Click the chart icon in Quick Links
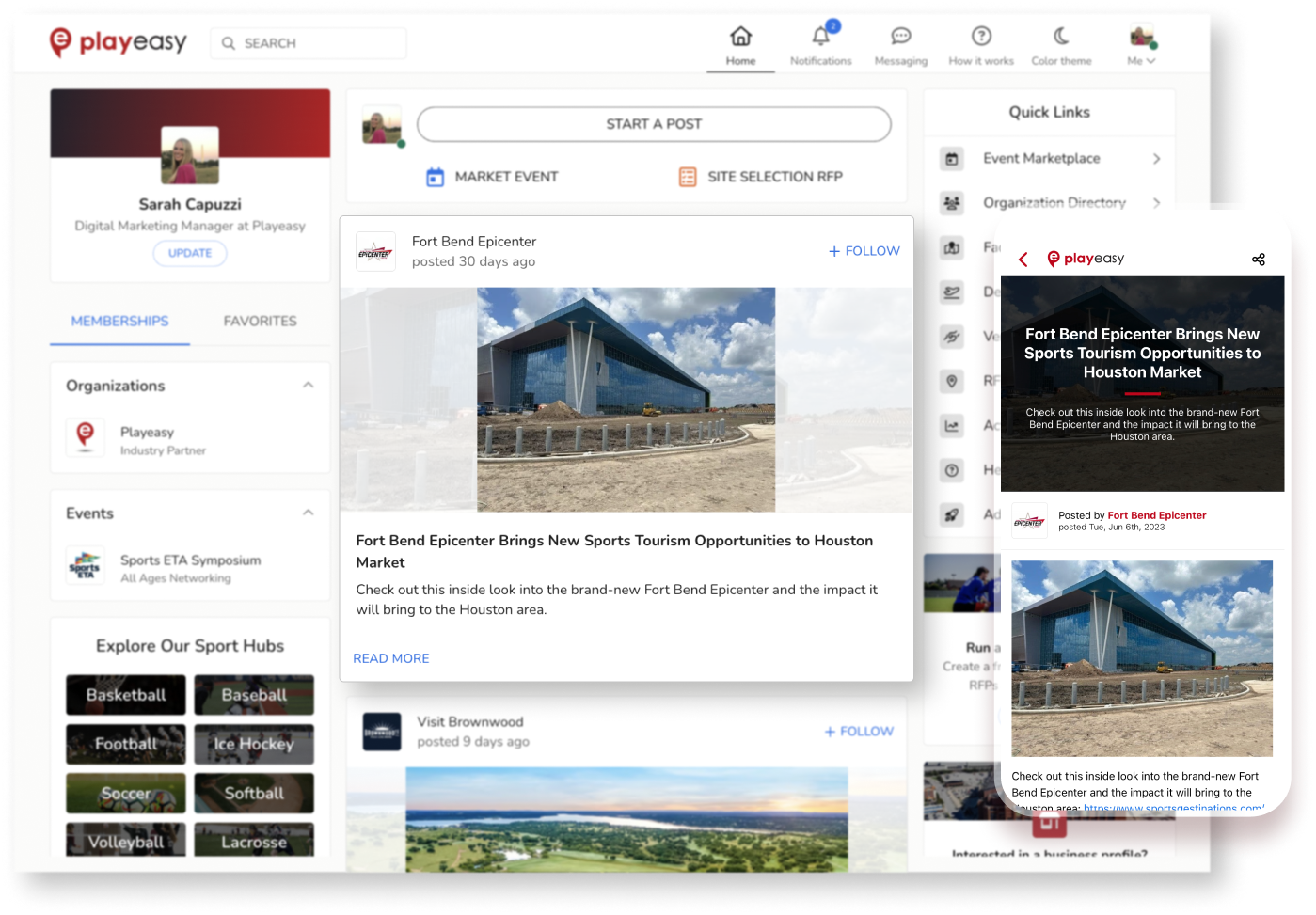Image resolution: width=1316 pixels, height=915 pixels. pyautogui.click(x=952, y=426)
